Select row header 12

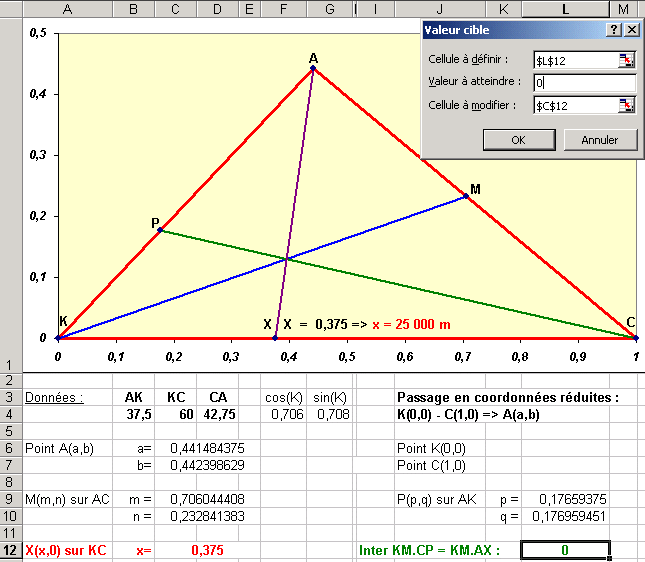click(x=9, y=551)
